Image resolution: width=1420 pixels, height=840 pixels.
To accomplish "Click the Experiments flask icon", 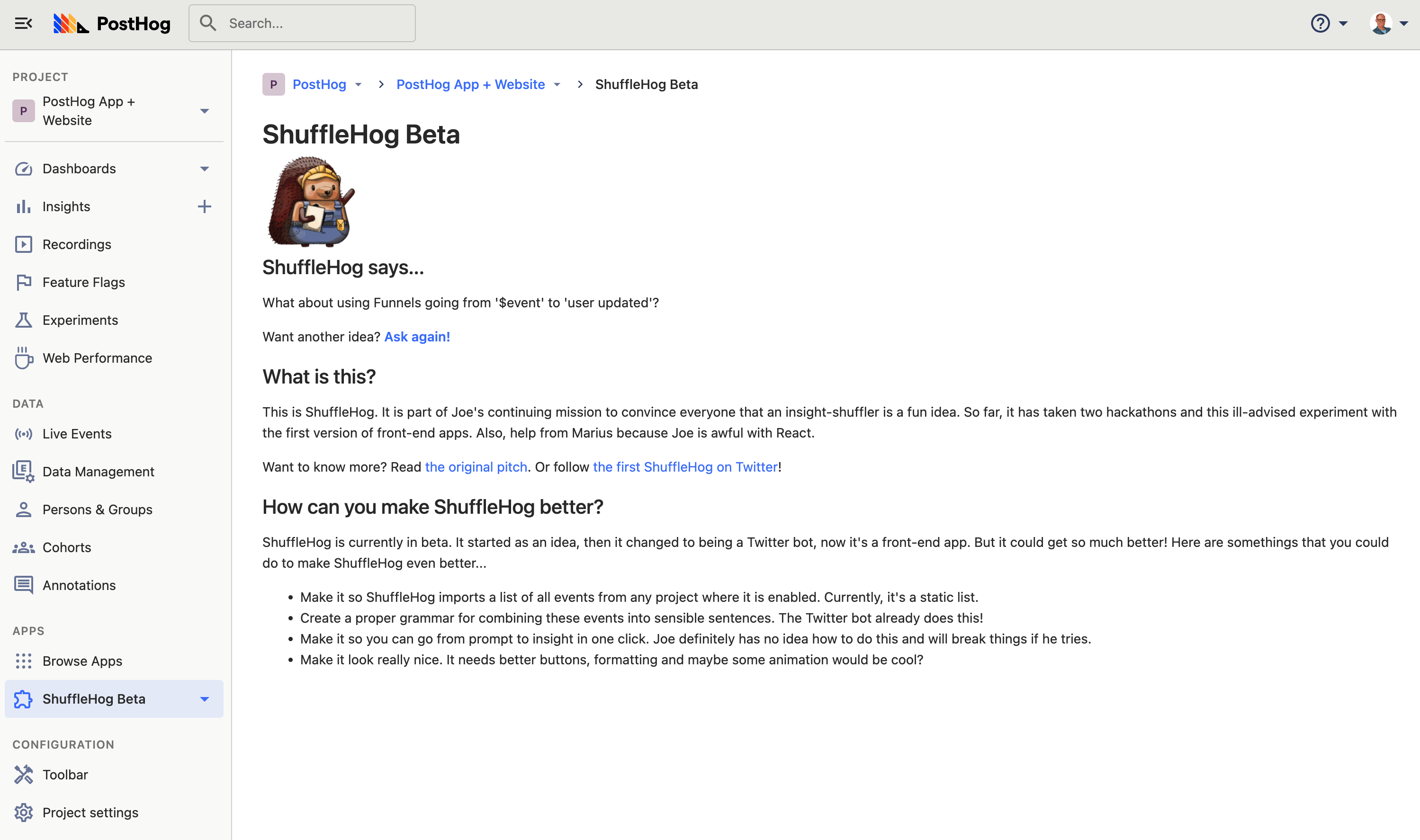I will click(23, 321).
